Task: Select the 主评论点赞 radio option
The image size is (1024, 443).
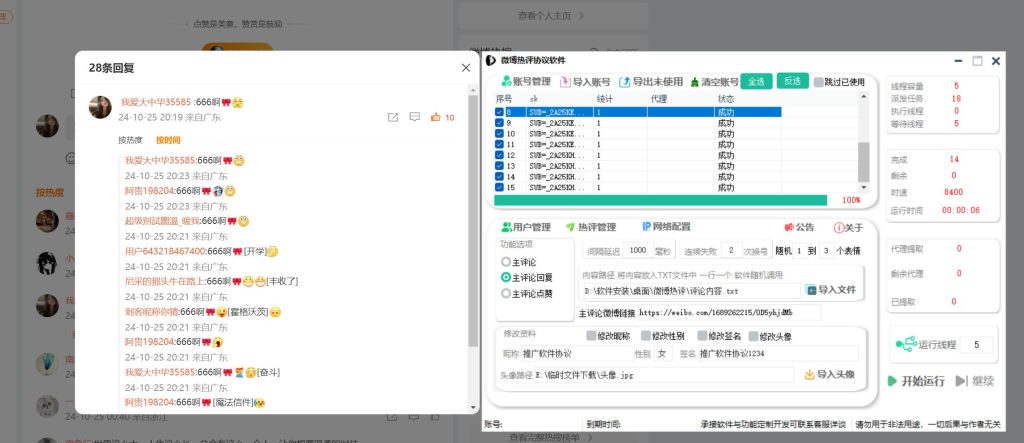Action: pos(506,293)
